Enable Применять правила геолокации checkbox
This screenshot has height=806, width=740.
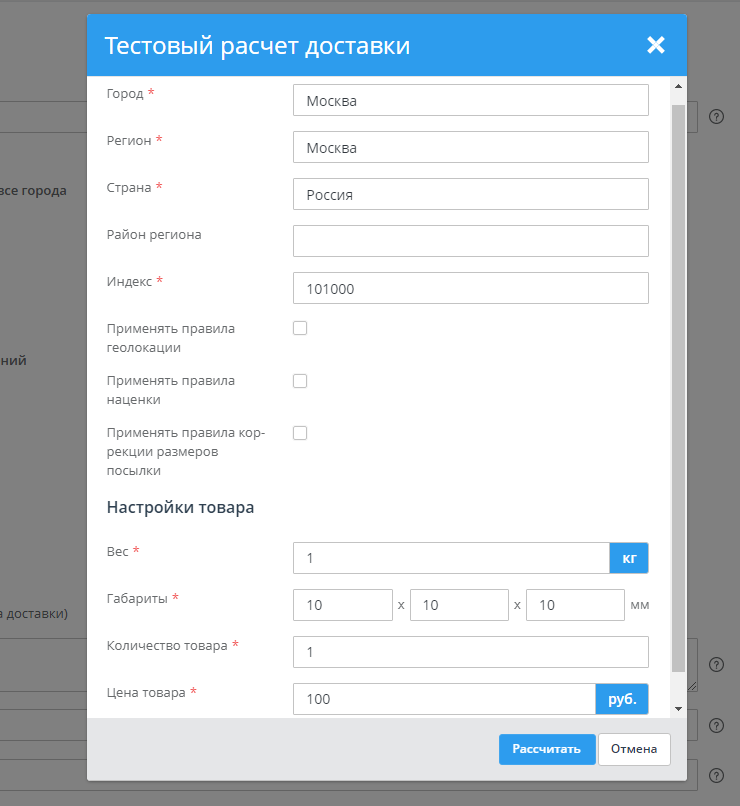[x=300, y=328]
